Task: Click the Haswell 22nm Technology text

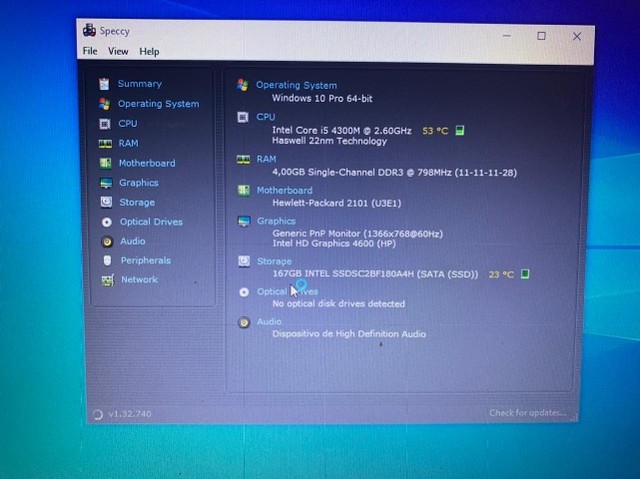Action: (x=329, y=141)
